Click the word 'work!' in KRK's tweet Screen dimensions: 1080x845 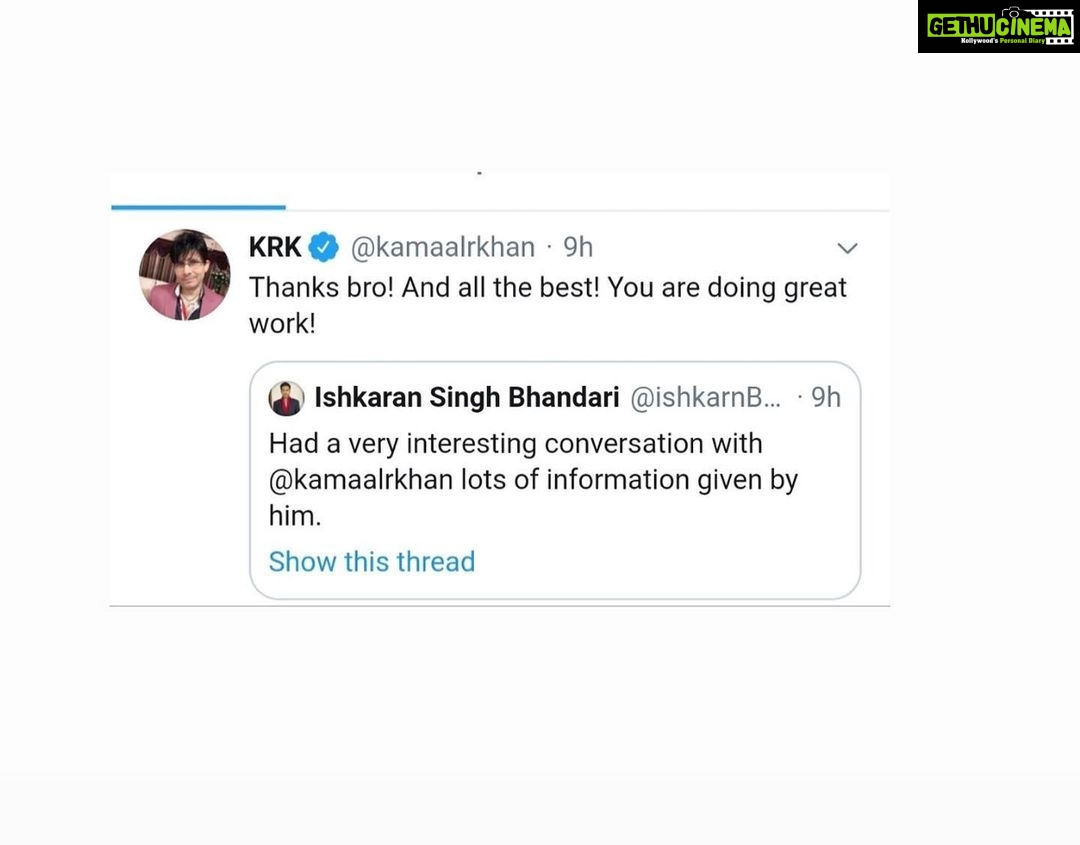(x=282, y=324)
